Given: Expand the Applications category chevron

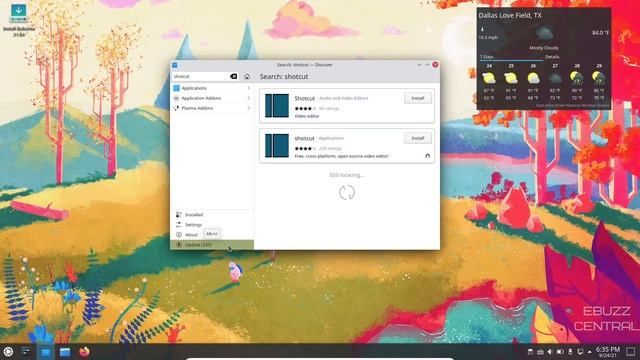Looking at the screenshot, I should coord(249,88).
